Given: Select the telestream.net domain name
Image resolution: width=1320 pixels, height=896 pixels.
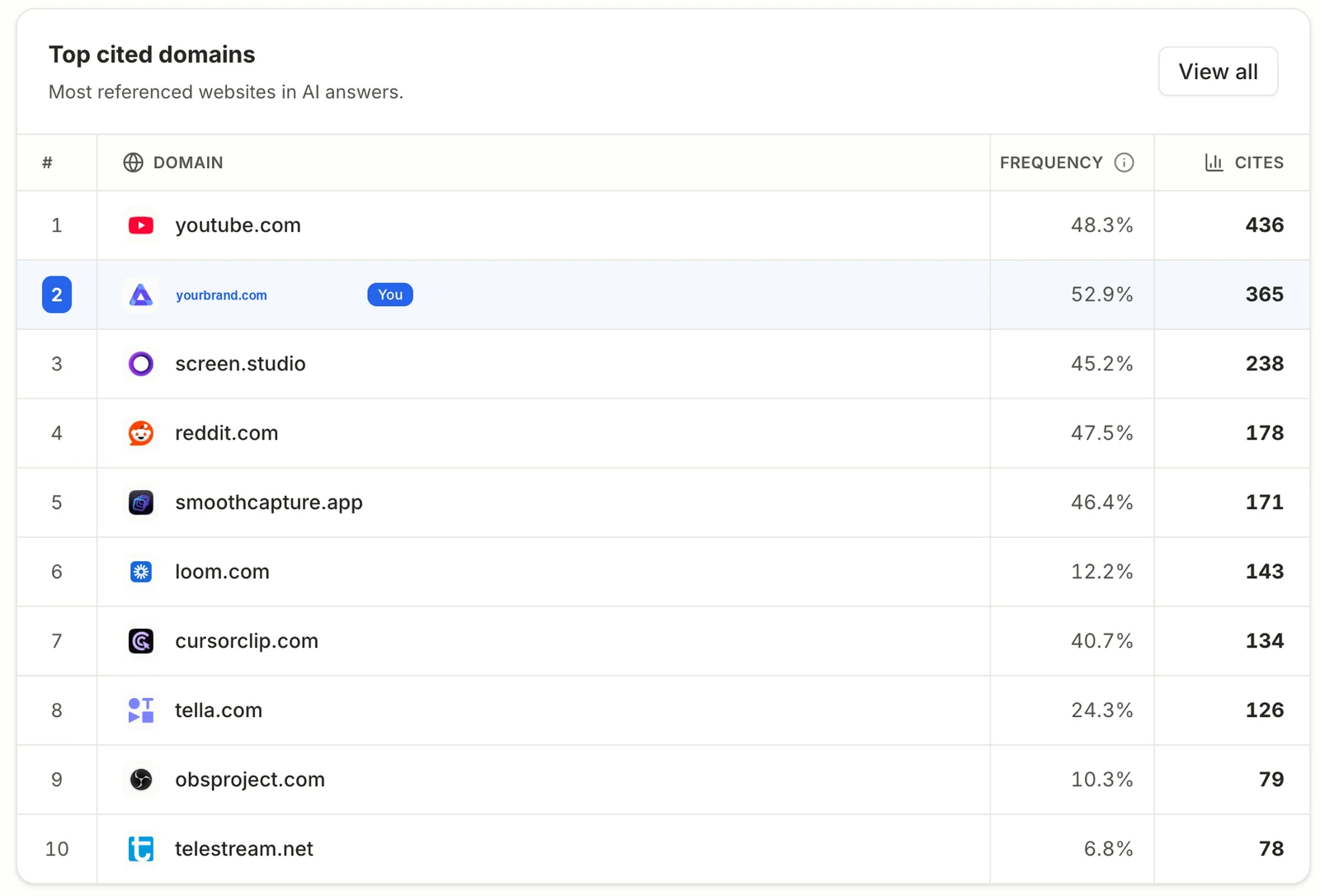Looking at the screenshot, I should pos(244,849).
